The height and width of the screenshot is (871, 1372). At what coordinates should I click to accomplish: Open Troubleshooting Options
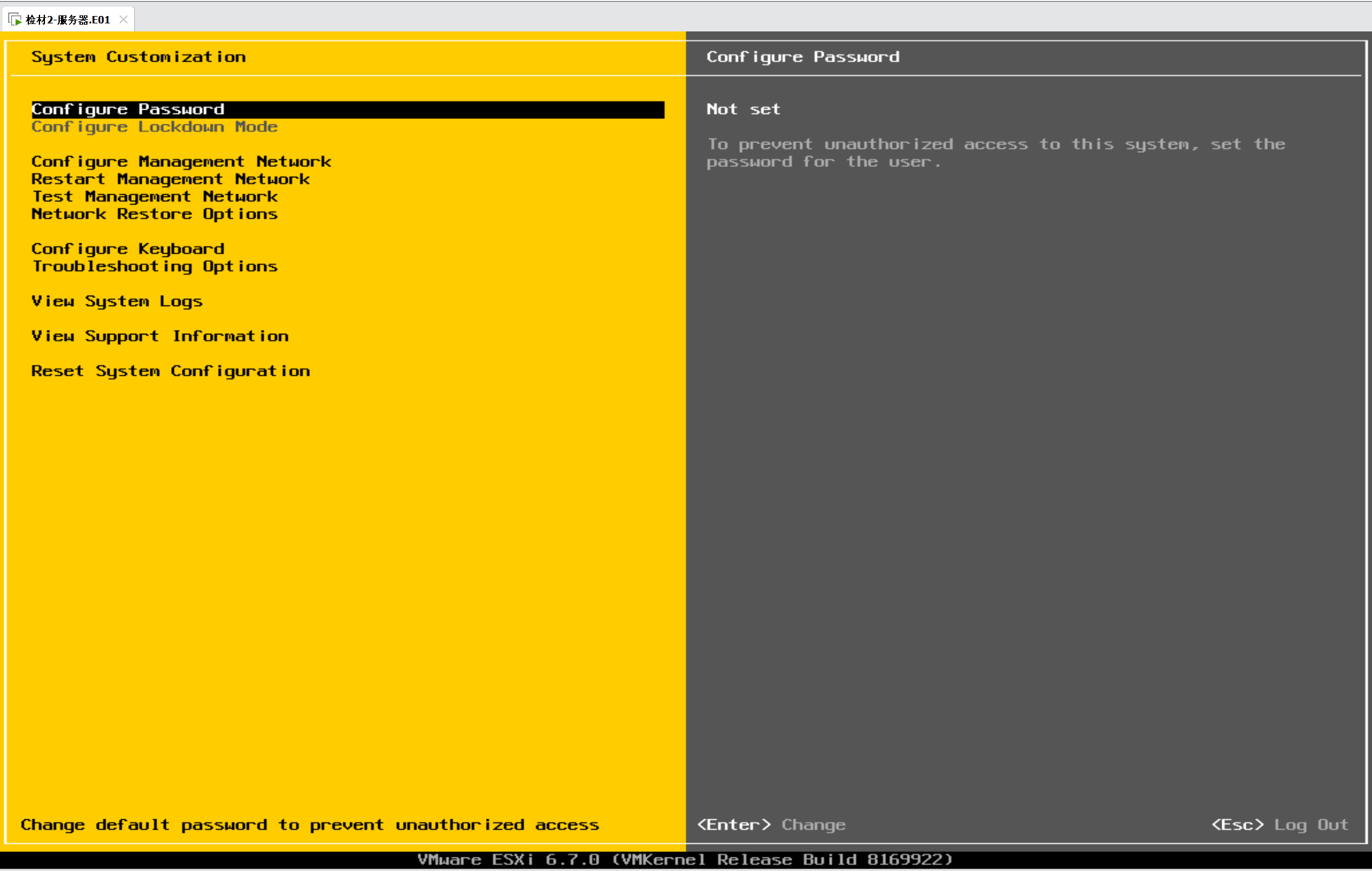tap(155, 267)
